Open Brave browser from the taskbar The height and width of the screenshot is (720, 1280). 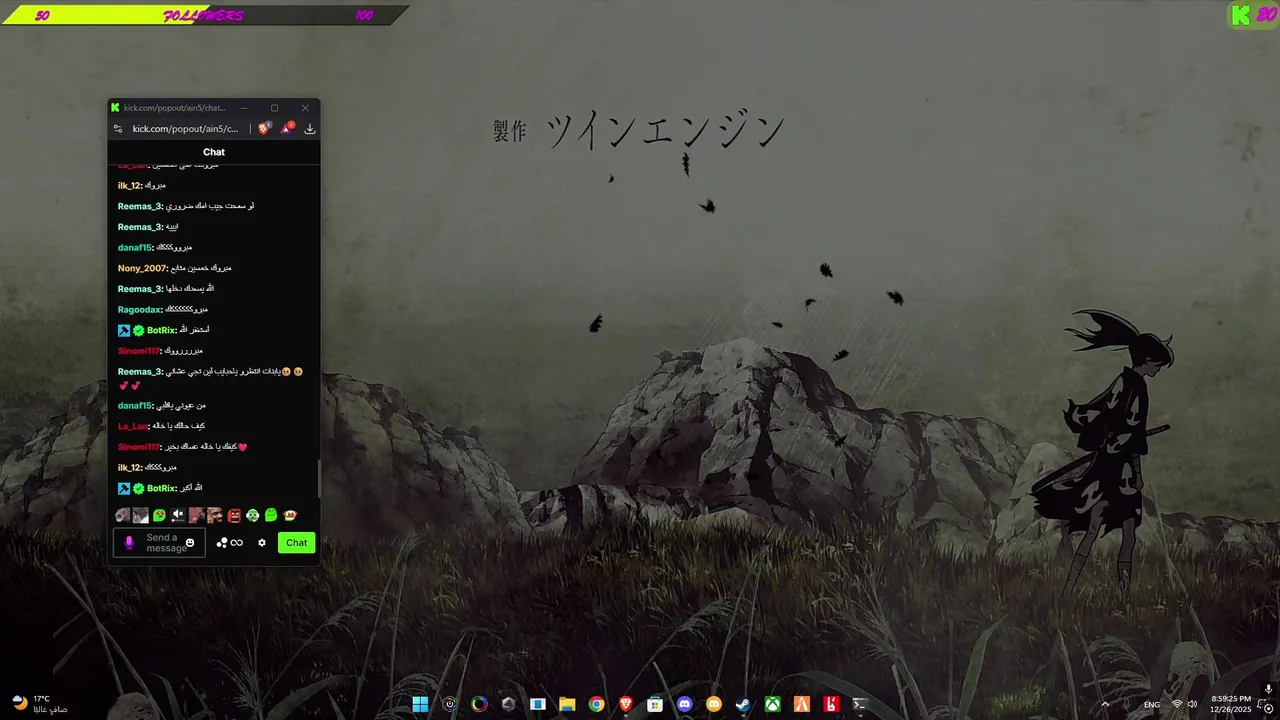[x=626, y=704]
